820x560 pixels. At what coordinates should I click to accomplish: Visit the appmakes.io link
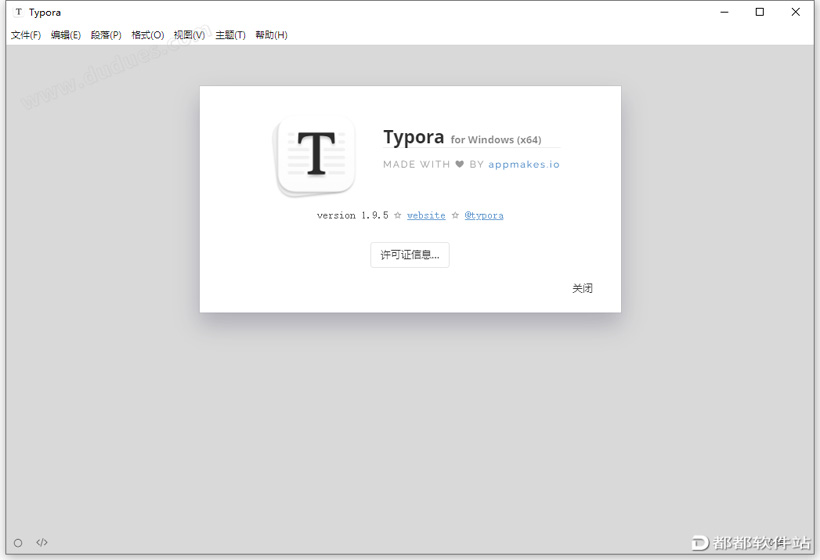click(523, 164)
